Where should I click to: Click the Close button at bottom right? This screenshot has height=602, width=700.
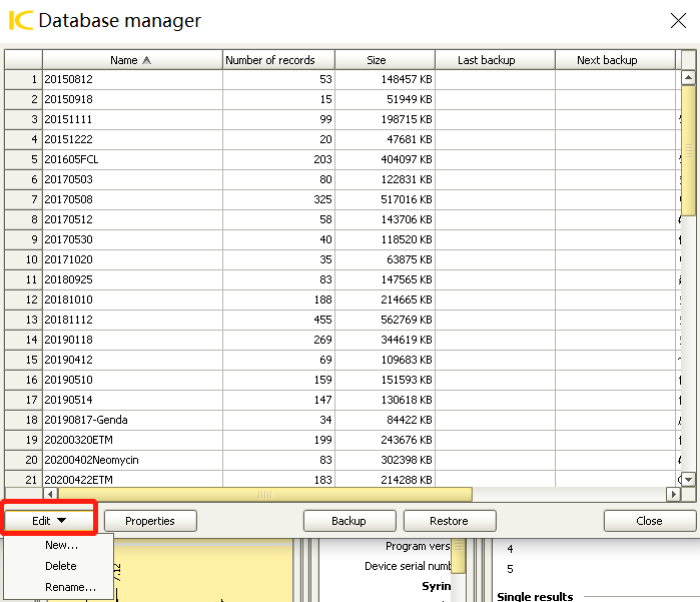tap(650, 521)
